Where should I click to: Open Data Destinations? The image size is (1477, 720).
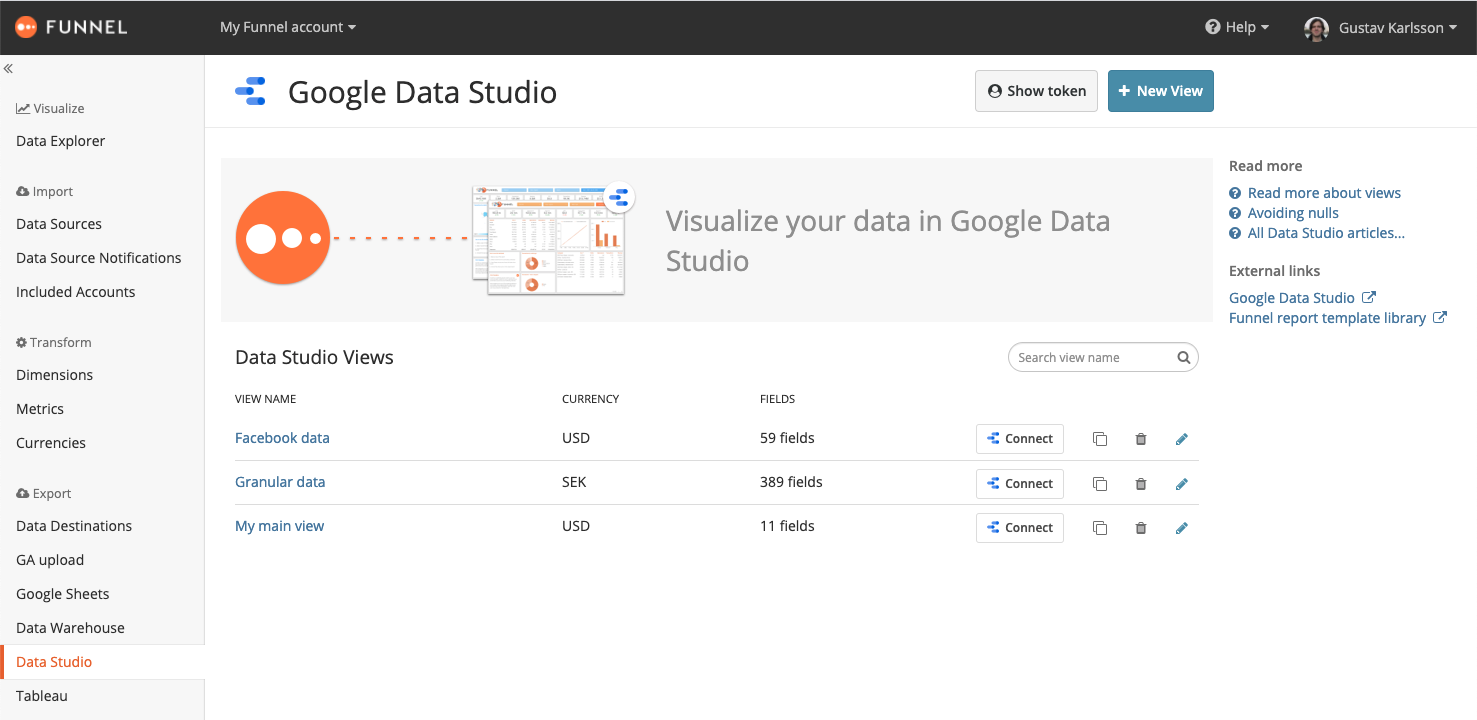click(74, 526)
